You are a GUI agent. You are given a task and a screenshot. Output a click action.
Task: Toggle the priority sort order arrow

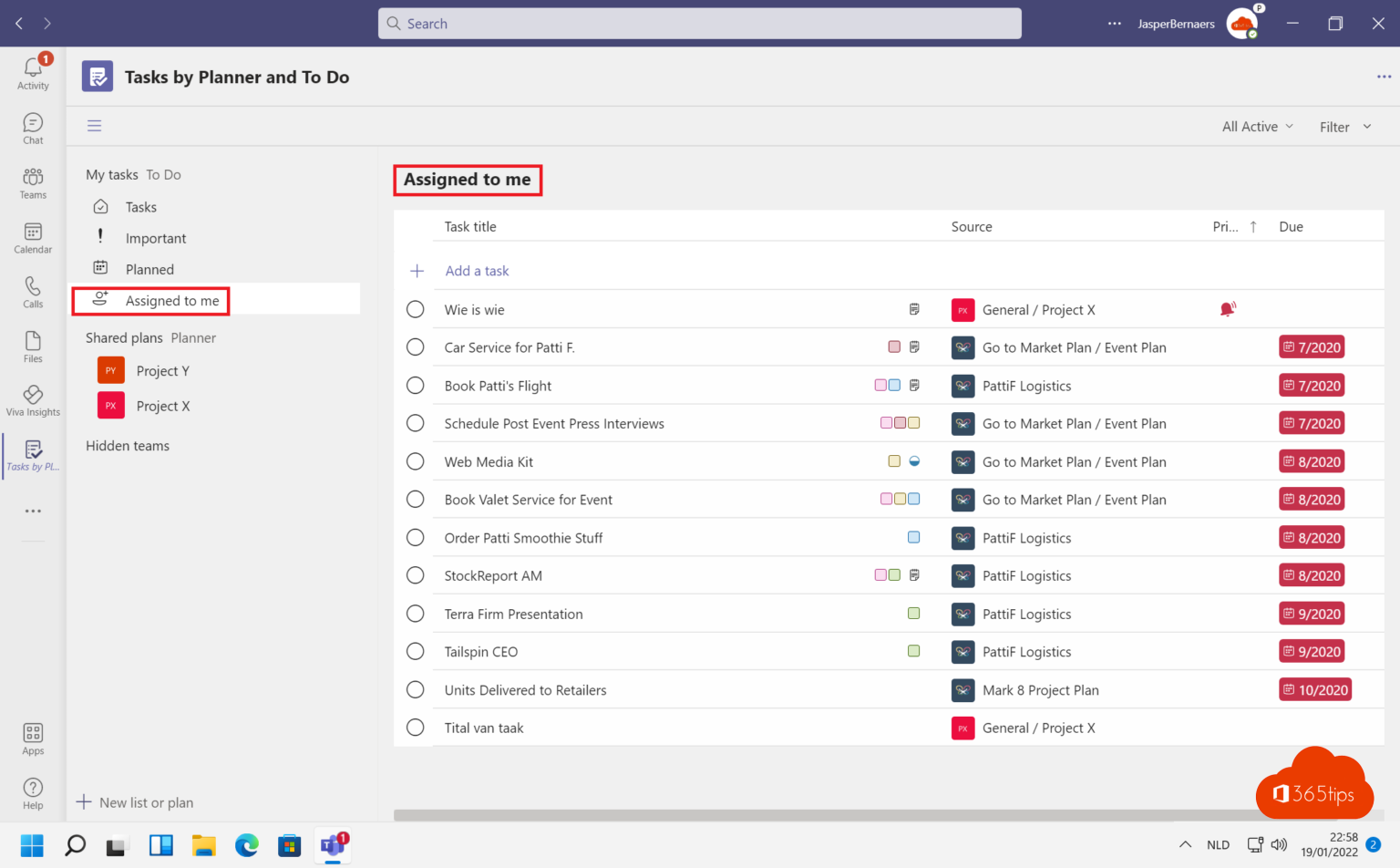(x=1252, y=226)
